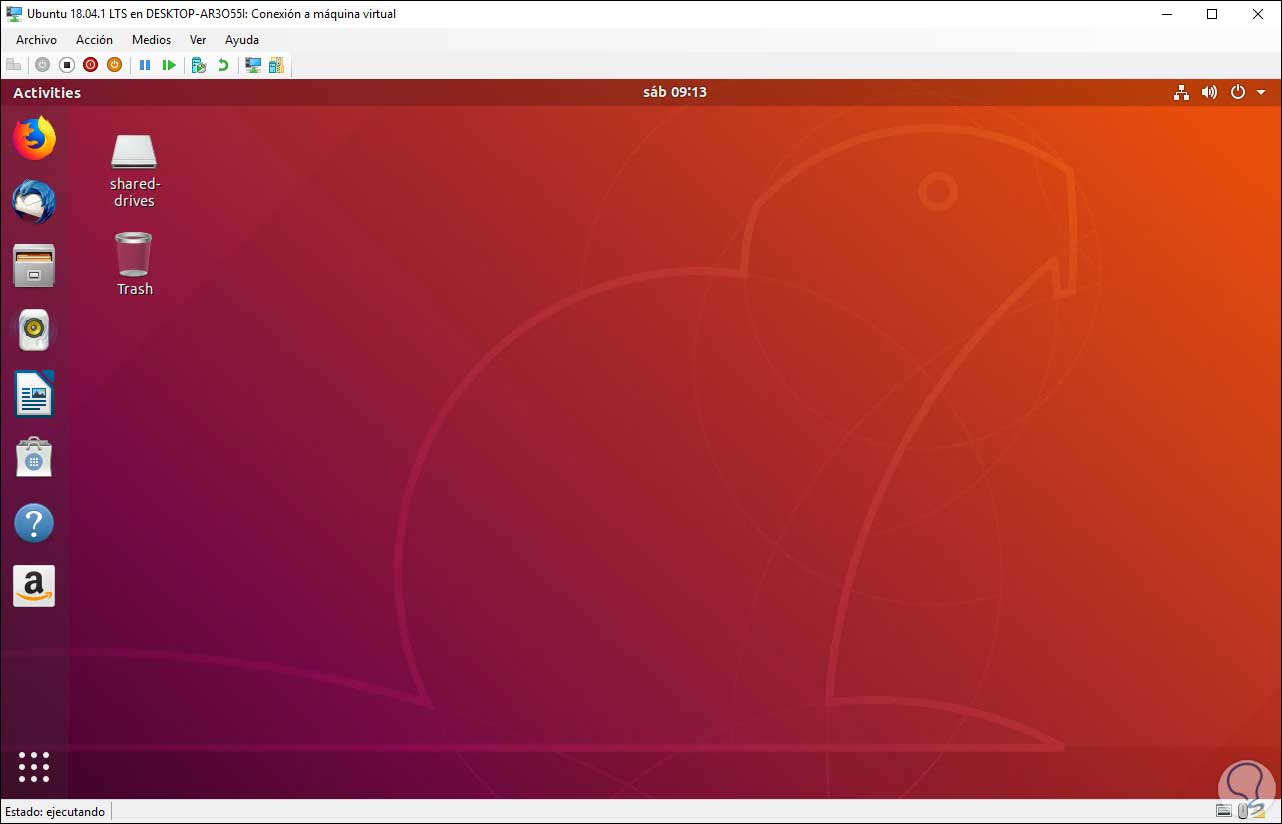Click the grey Start power button in toolbar
The image size is (1282, 824).
[x=42, y=65]
